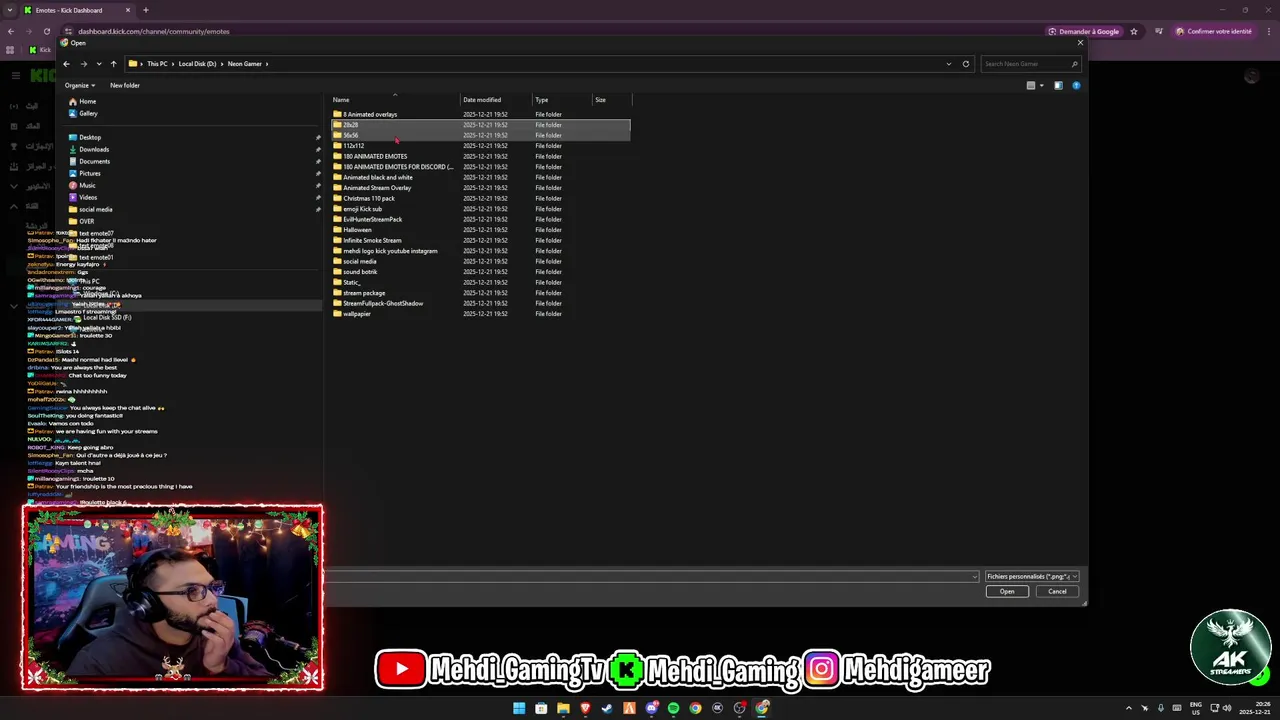Show the preview pane icon

tap(1058, 86)
